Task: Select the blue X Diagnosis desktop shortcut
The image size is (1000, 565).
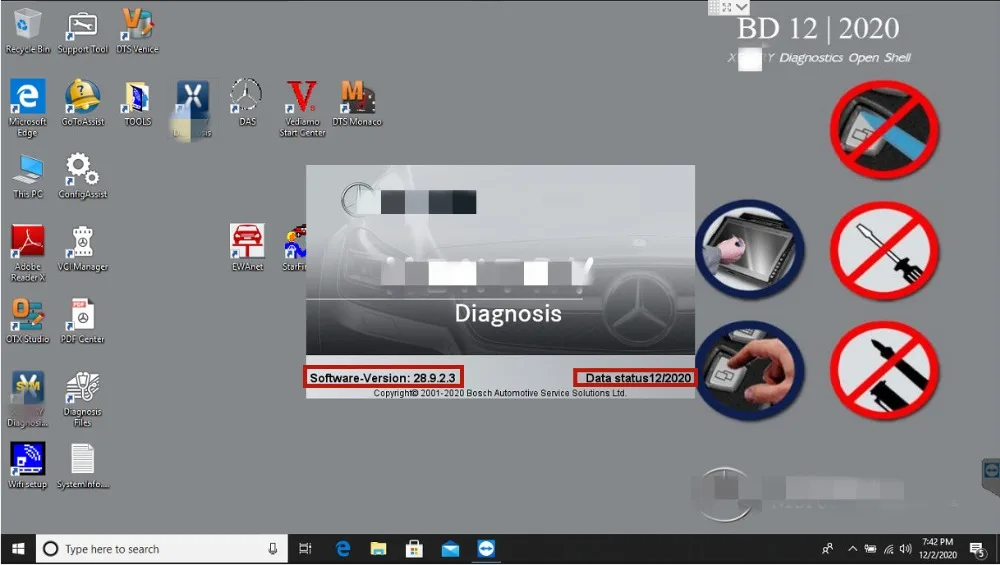Action: click(x=192, y=107)
